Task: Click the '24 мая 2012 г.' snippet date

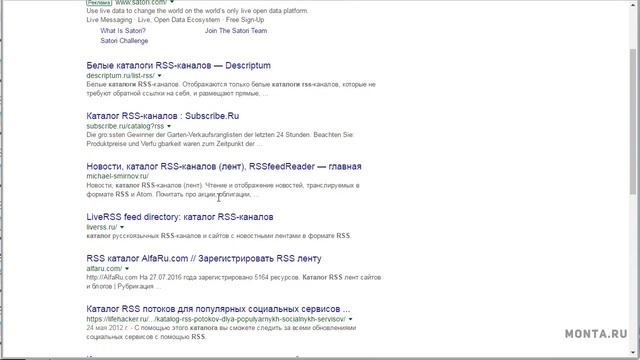Action: tap(107, 328)
